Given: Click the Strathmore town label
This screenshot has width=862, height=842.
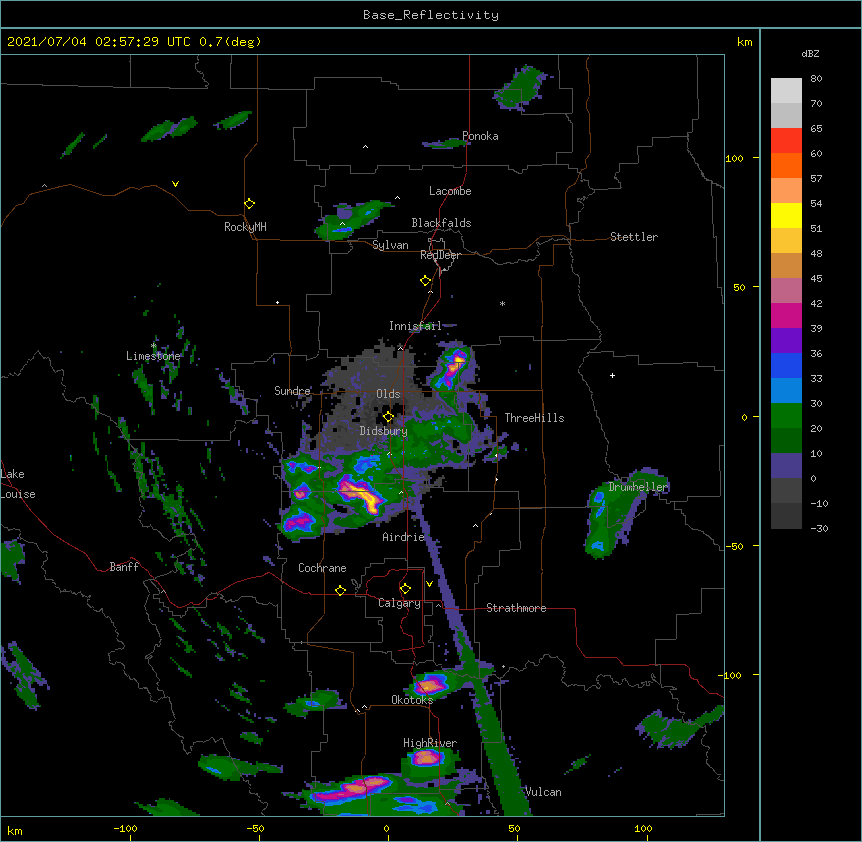Looking at the screenshot, I should (x=516, y=608).
